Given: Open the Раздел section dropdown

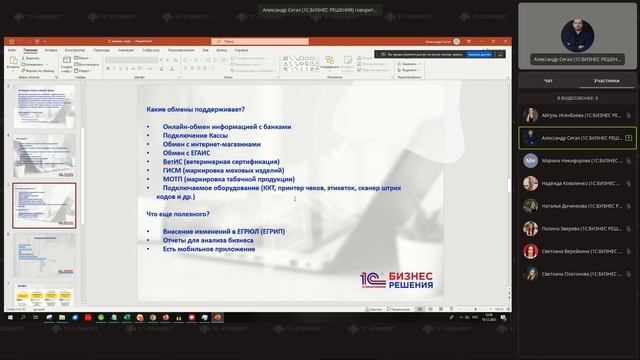Looking at the screenshot, I should click(x=83, y=71).
